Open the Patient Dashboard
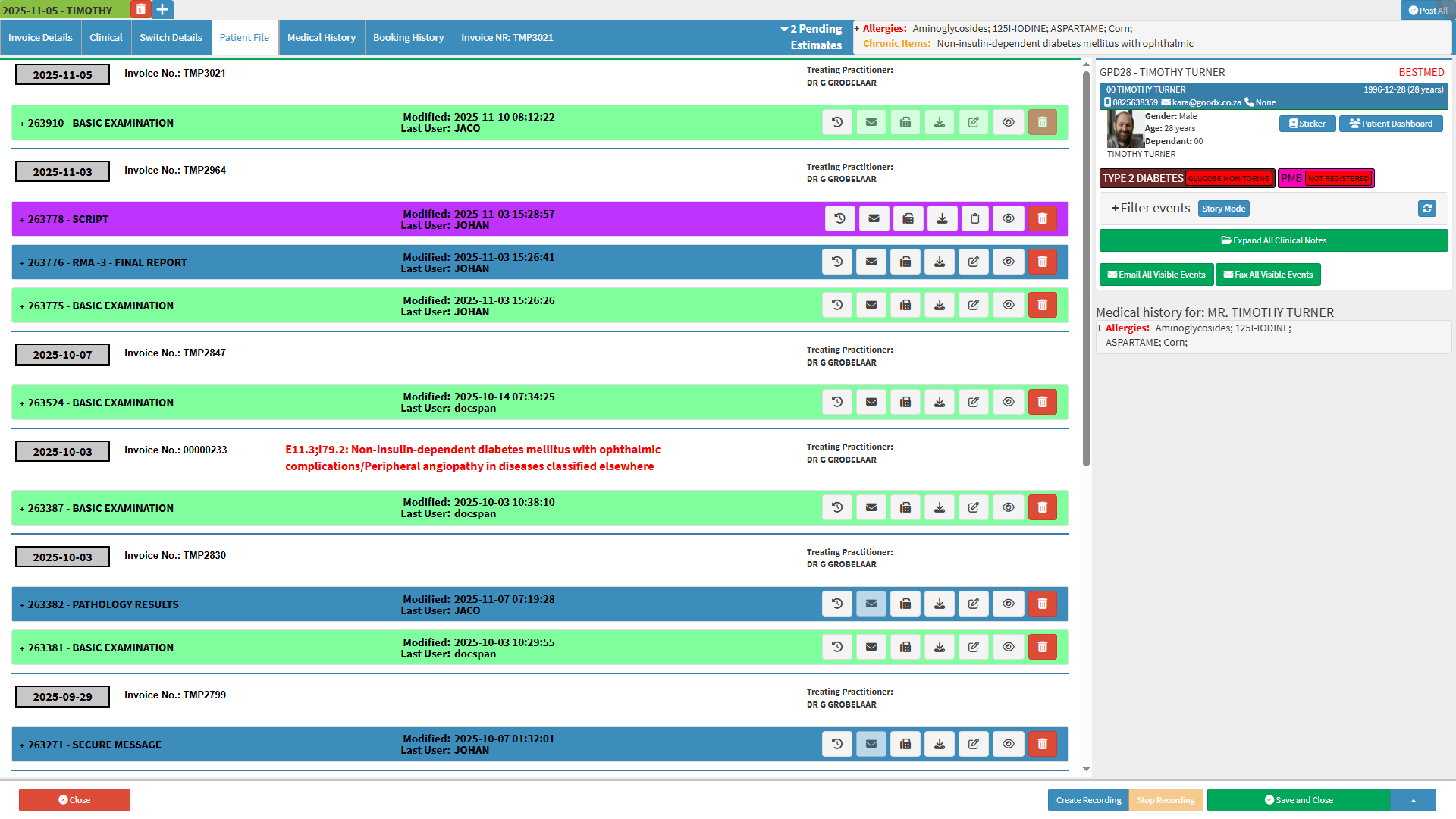The width and height of the screenshot is (1456, 819). click(x=1390, y=124)
